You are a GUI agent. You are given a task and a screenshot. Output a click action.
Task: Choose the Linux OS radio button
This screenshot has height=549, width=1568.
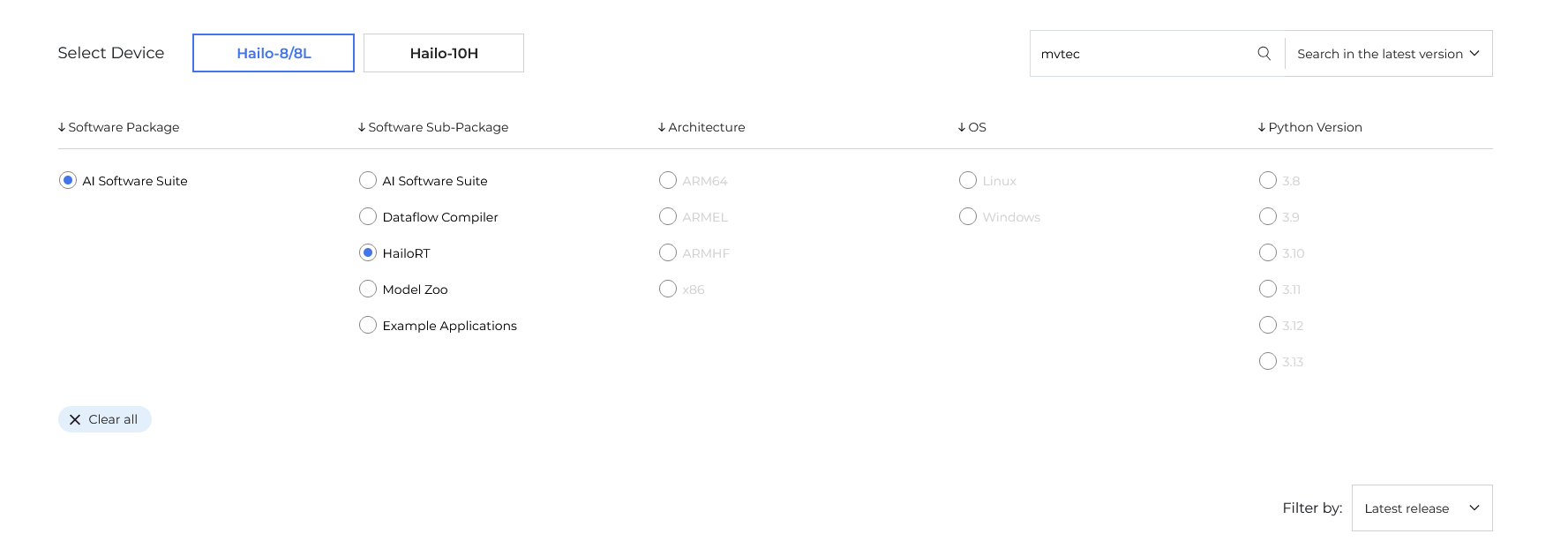968,181
